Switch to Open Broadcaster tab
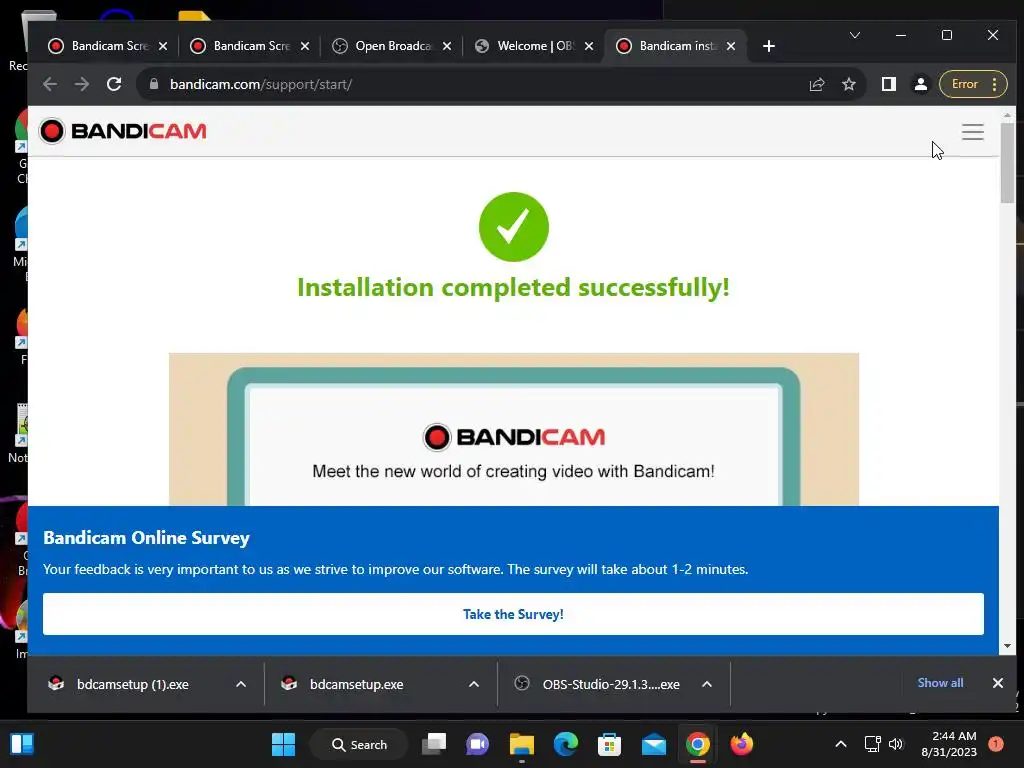 tap(392, 46)
